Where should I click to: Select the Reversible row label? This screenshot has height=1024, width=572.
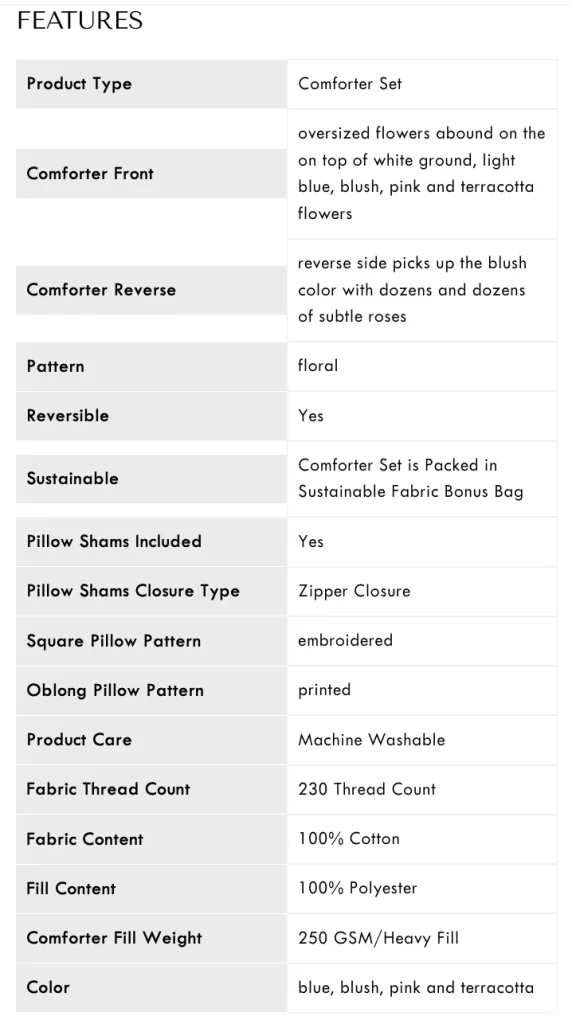pyautogui.click(x=68, y=415)
